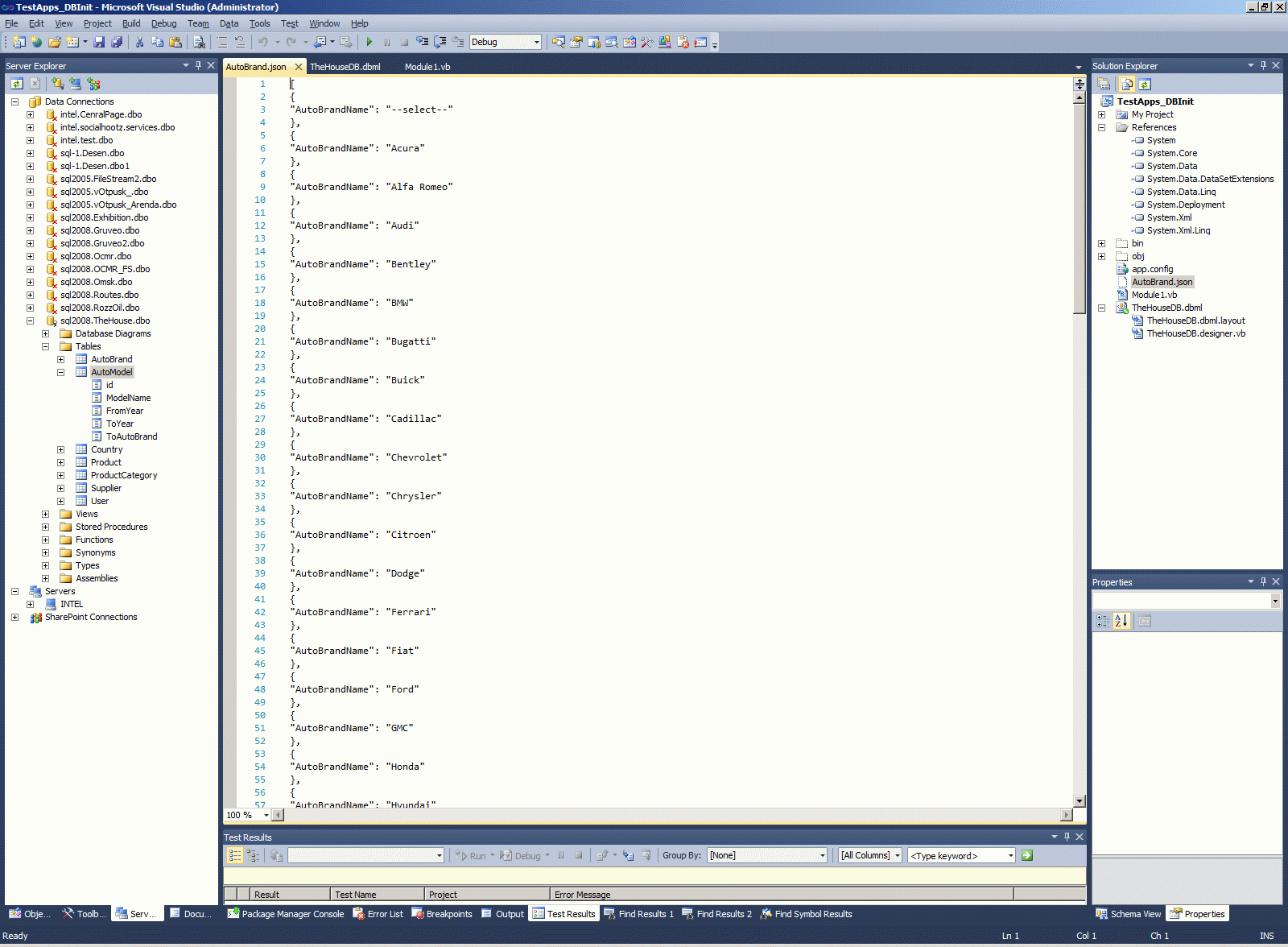Switch to the TheHouseDB.dbml tab
Viewport: 1288px width, 947px height.
345,67
